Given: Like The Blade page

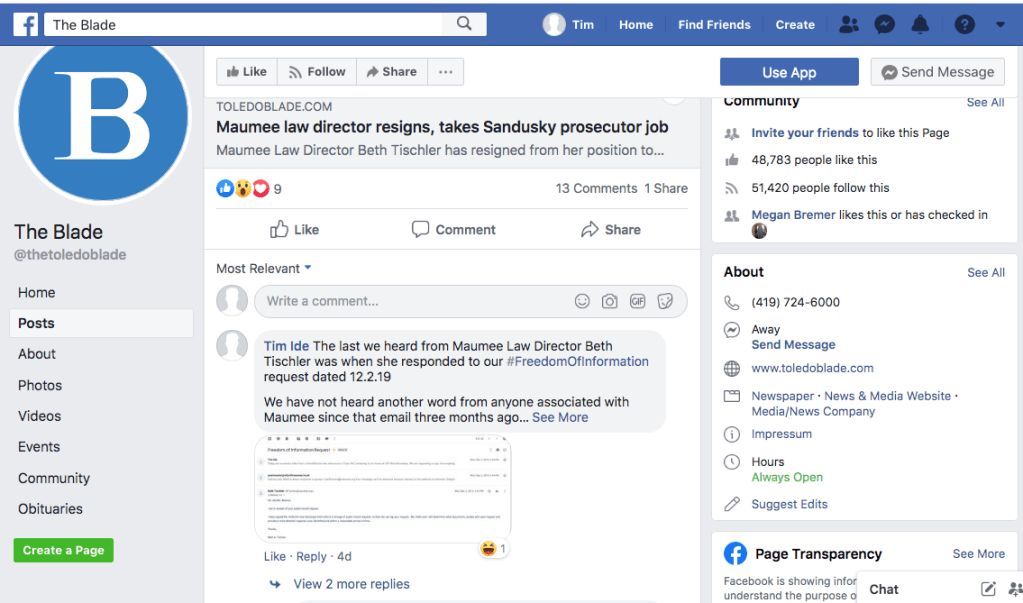Looking at the screenshot, I should click(246, 72).
